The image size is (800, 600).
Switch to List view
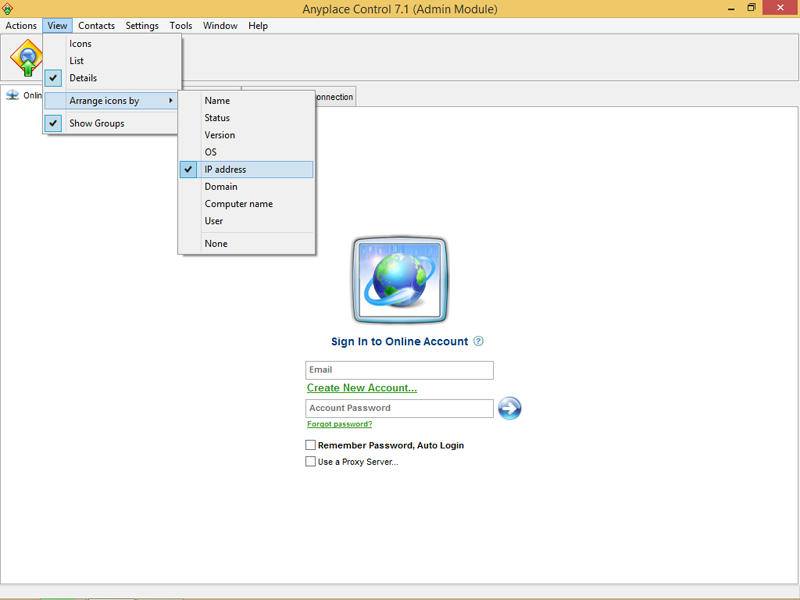pyautogui.click(x=112, y=61)
